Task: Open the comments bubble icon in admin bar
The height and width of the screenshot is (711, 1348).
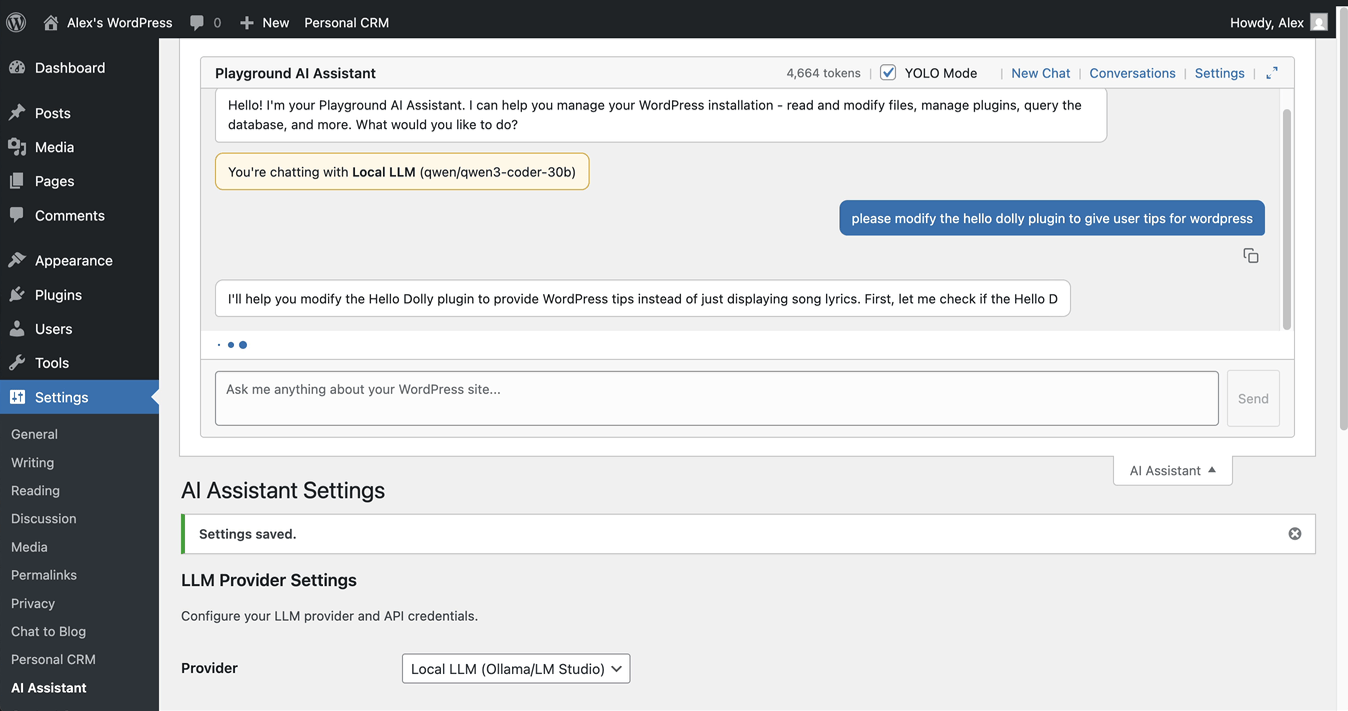Action: (196, 21)
